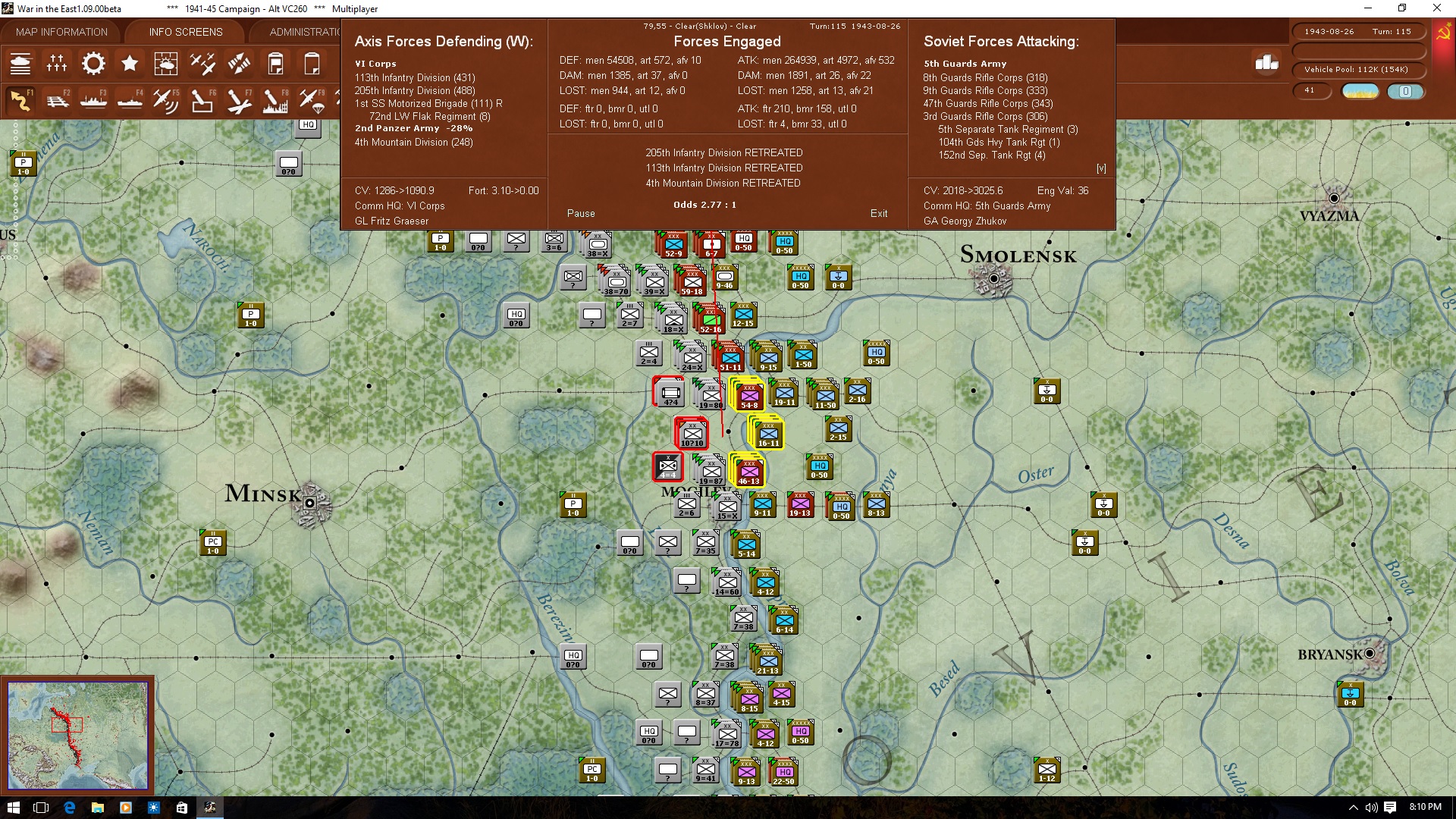This screenshot has height=819, width=1456.
Task: Click the star icon in toolbar
Action: tap(130, 64)
